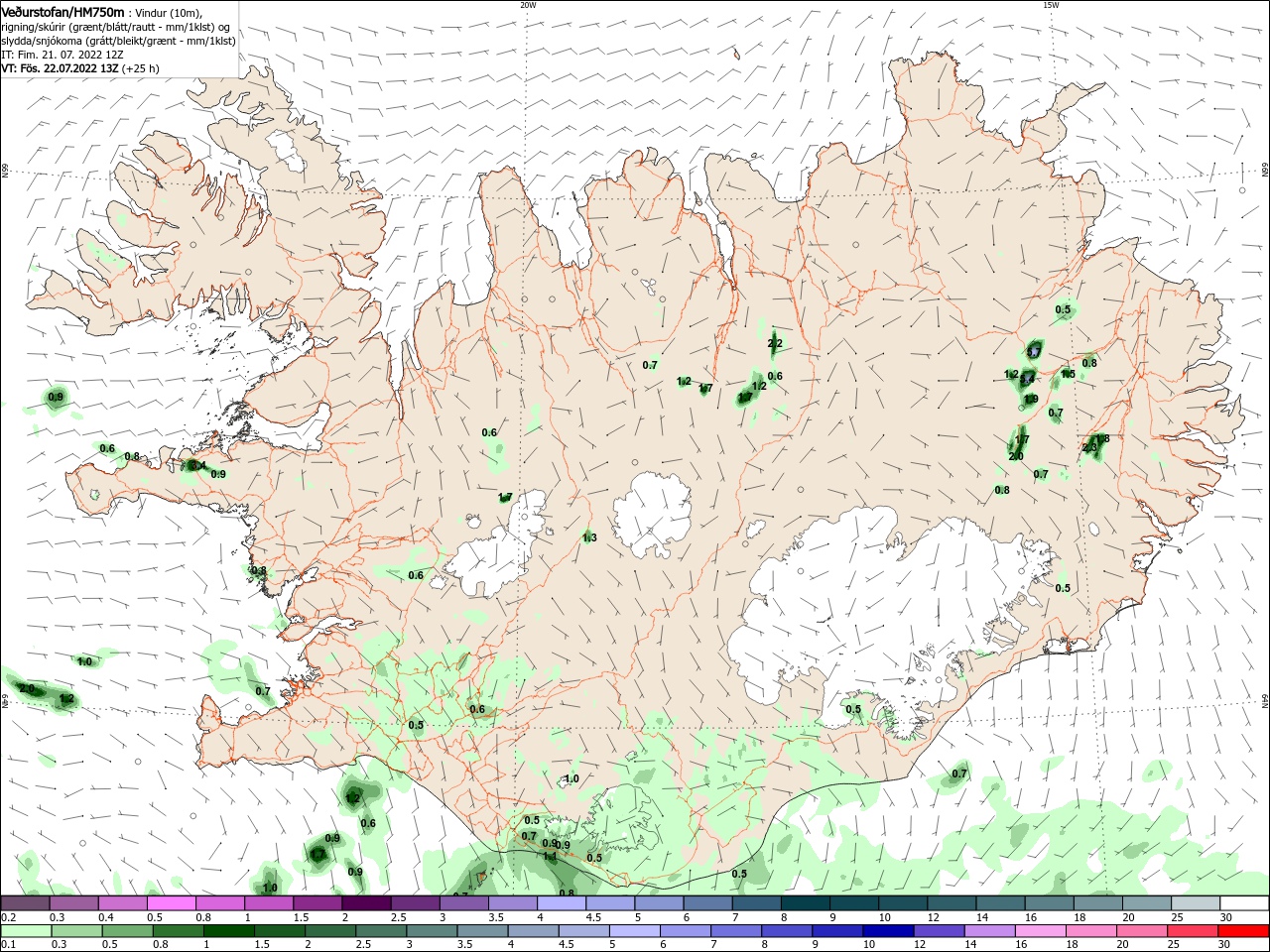The width and height of the screenshot is (1270, 952).
Task: Pick the lower-scale grey-green swatch at 3
Action: point(431,931)
